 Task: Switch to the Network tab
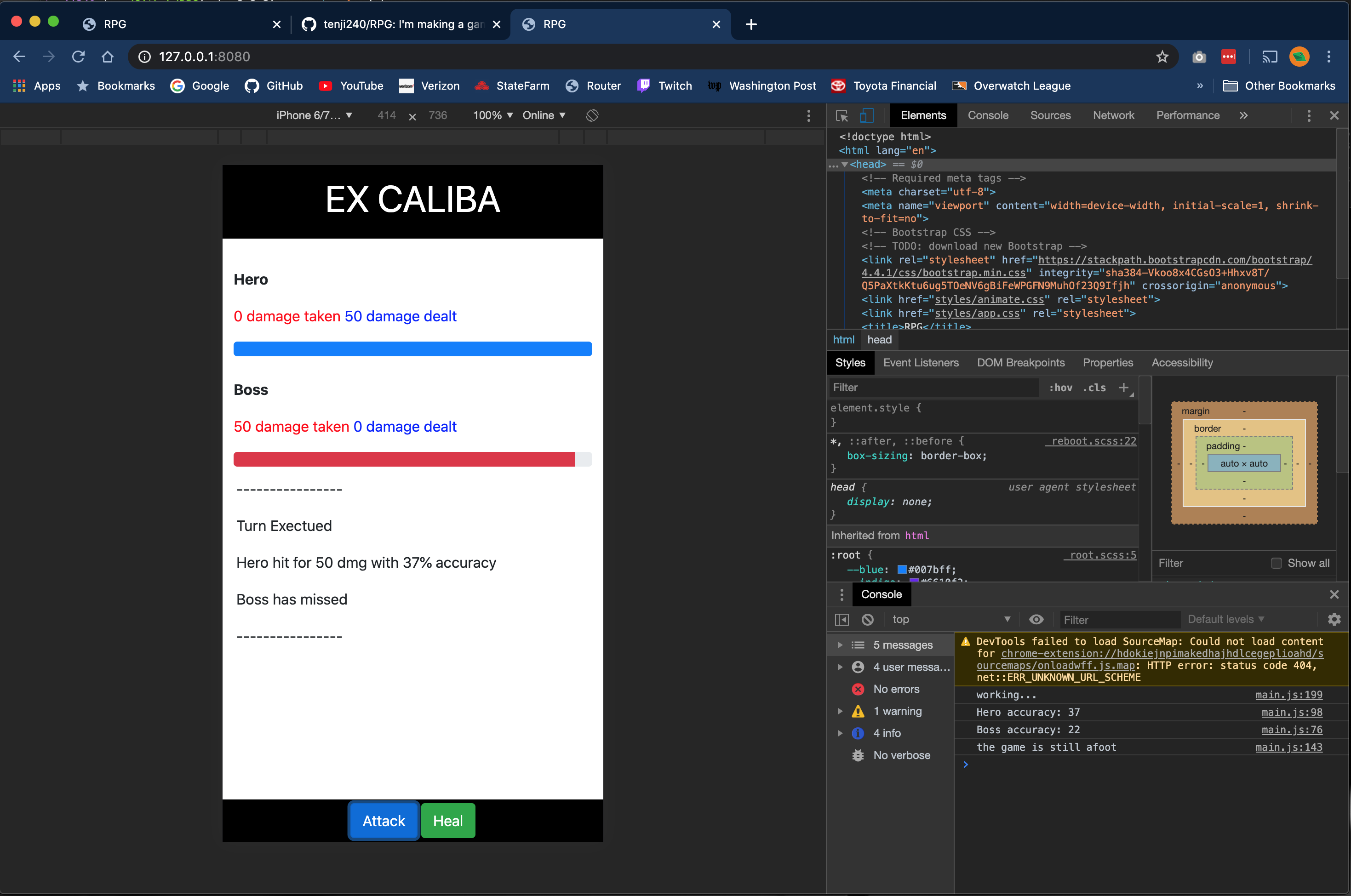tap(1113, 115)
